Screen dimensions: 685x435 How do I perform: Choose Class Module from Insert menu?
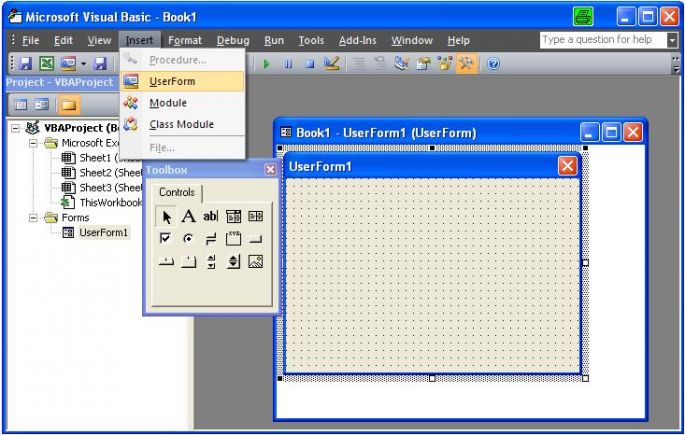tap(182, 124)
